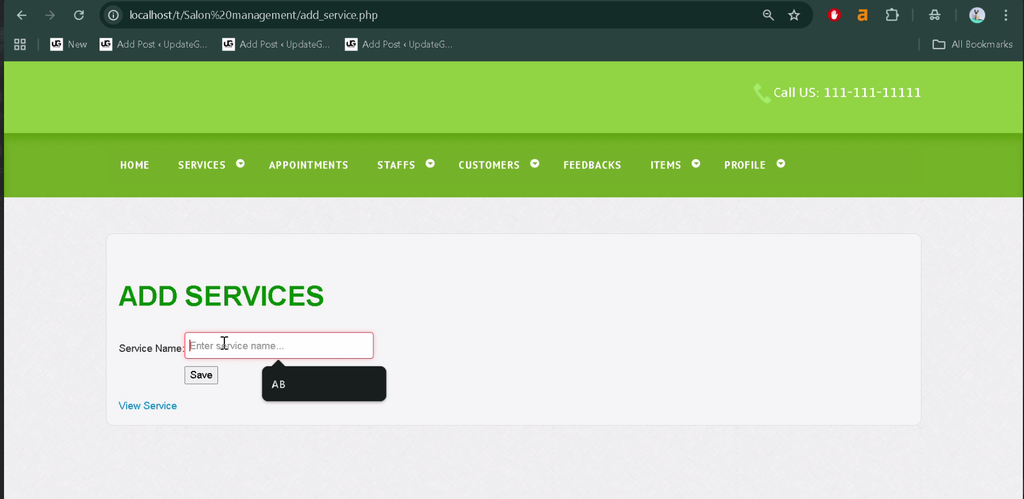
Task: Open Chrome's three-dot menu
Action: [1006, 15]
